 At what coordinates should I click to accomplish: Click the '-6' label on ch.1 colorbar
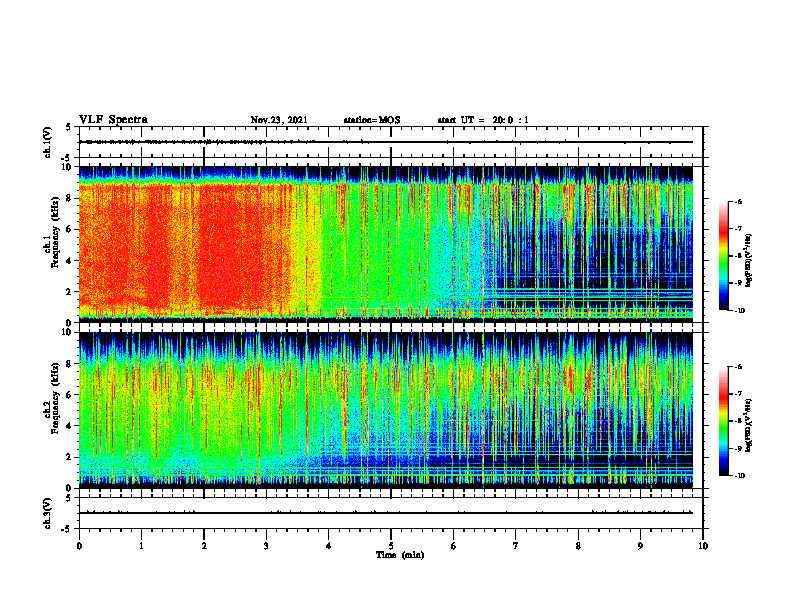point(738,202)
